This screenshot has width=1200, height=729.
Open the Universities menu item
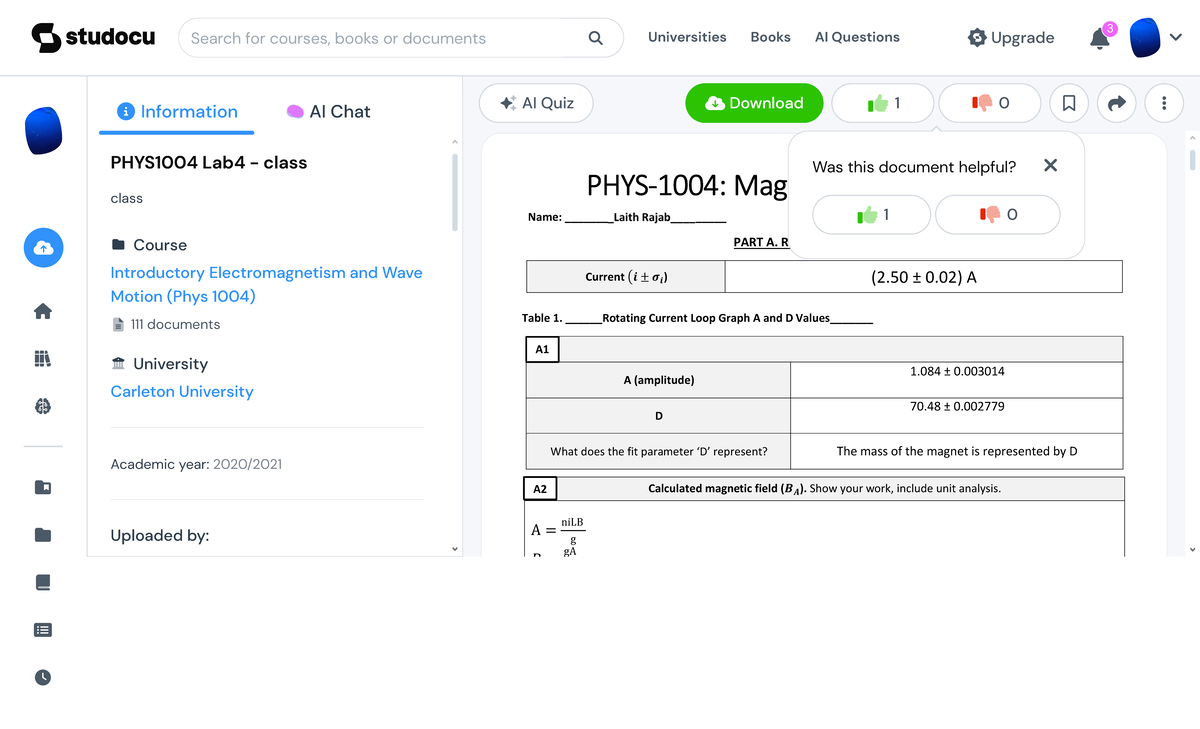pos(687,37)
